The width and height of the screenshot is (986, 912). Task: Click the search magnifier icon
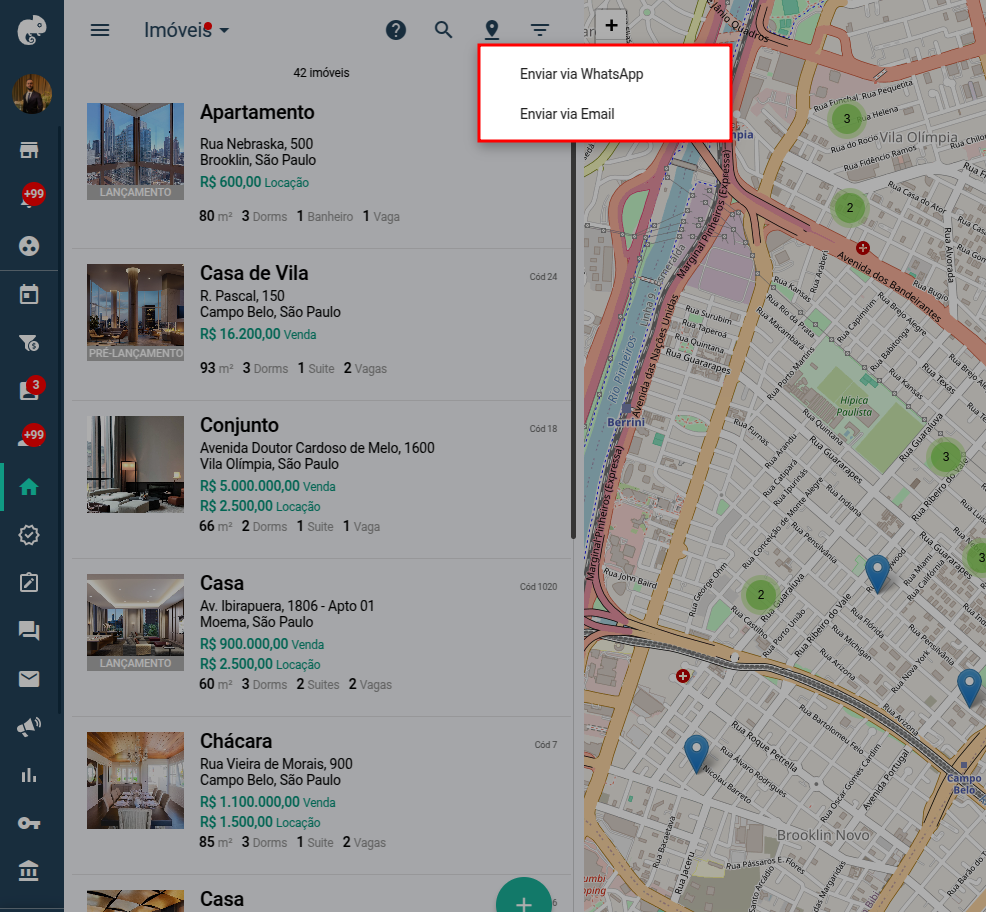point(443,30)
